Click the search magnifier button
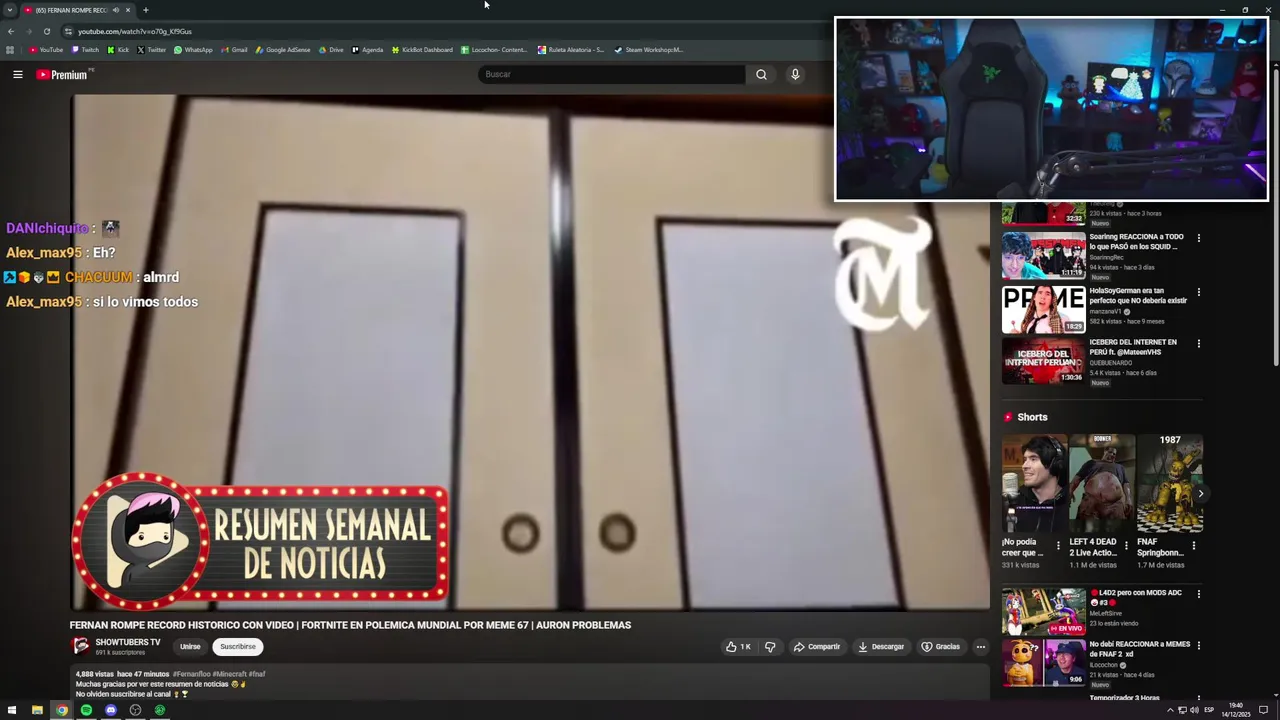 [761, 74]
